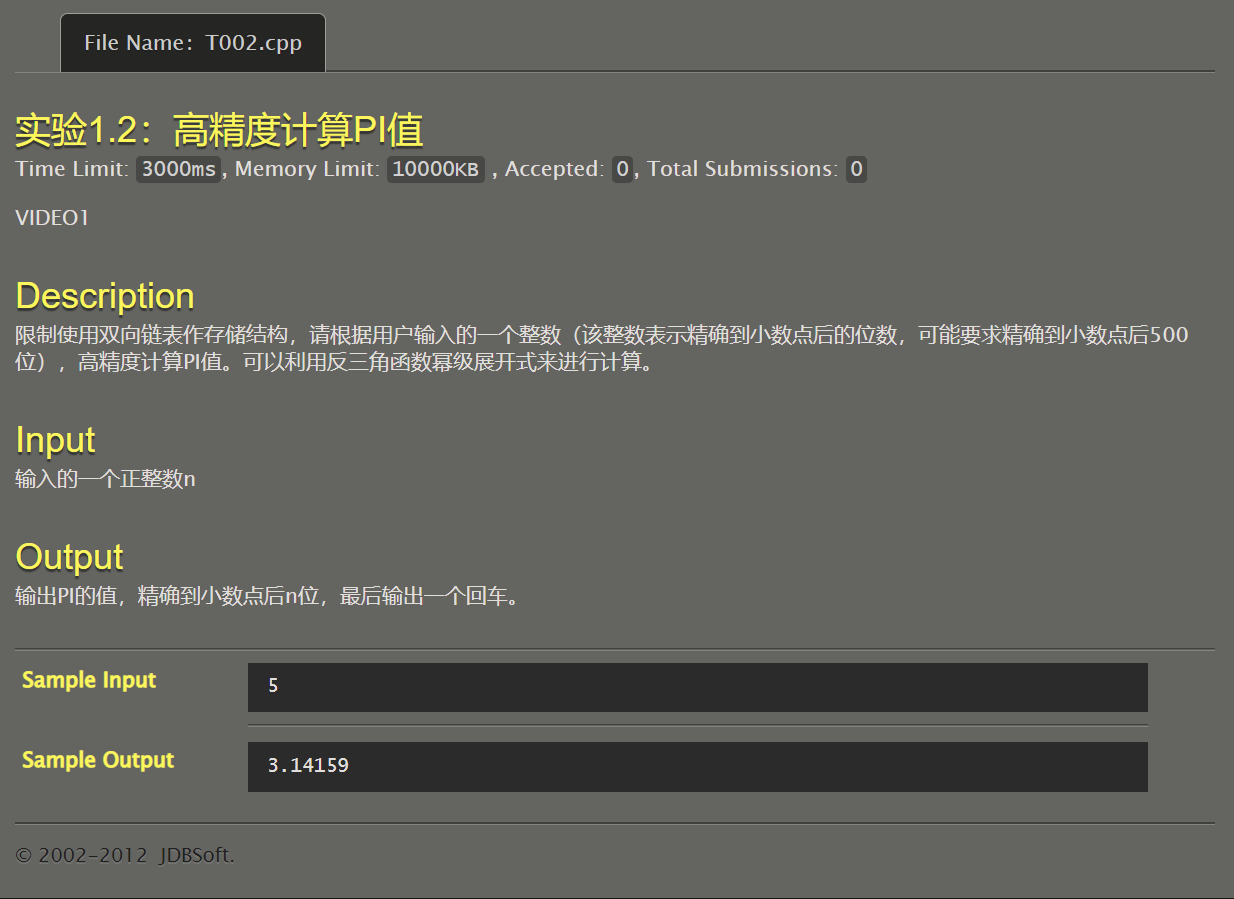Click the Memory Limit label text
Image resolution: width=1234 pixels, height=899 pixels.
(x=307, y=169)
